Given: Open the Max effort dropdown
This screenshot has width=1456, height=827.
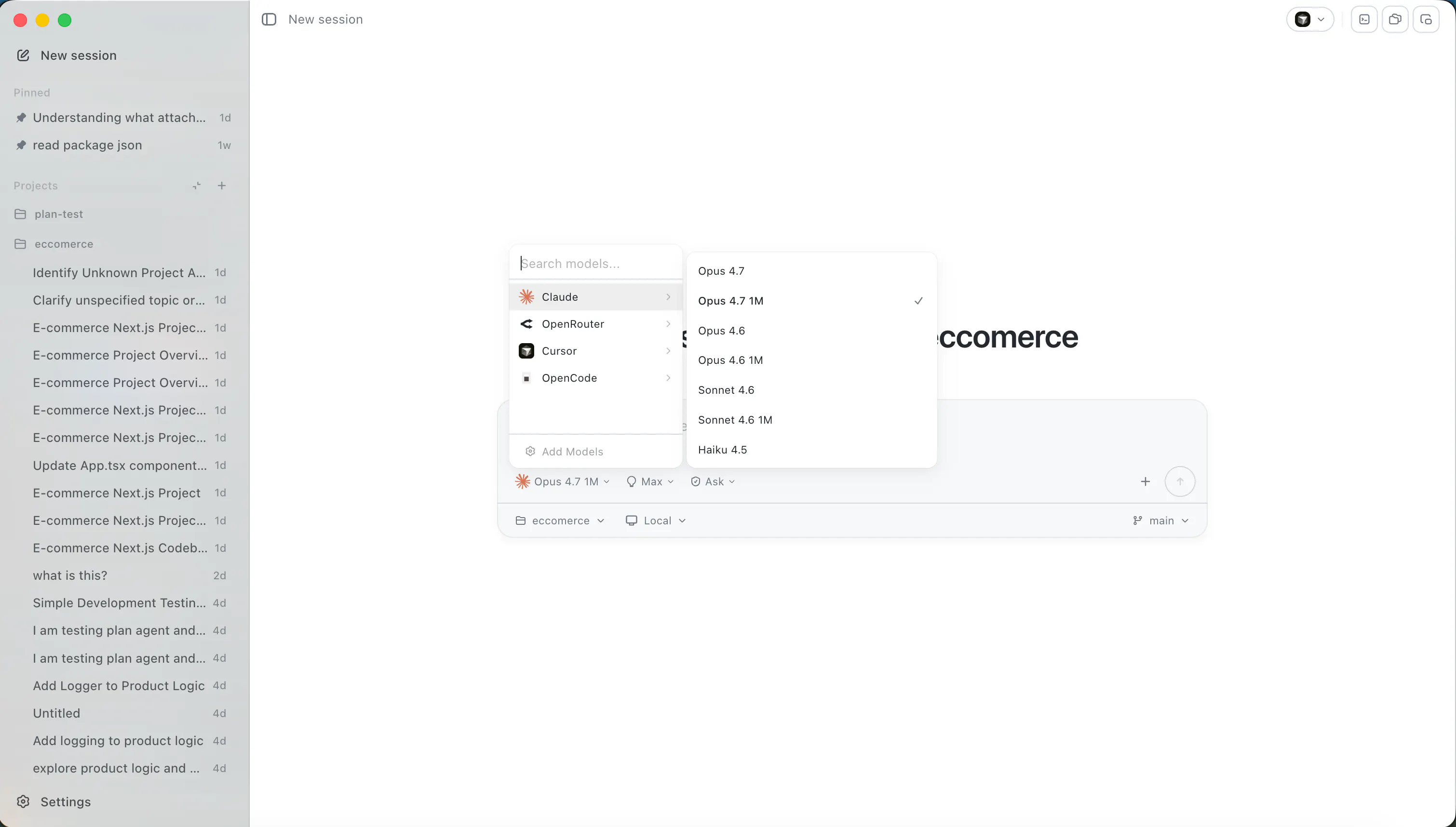Looking at the screenshot, I should click(x=650, y=481).
